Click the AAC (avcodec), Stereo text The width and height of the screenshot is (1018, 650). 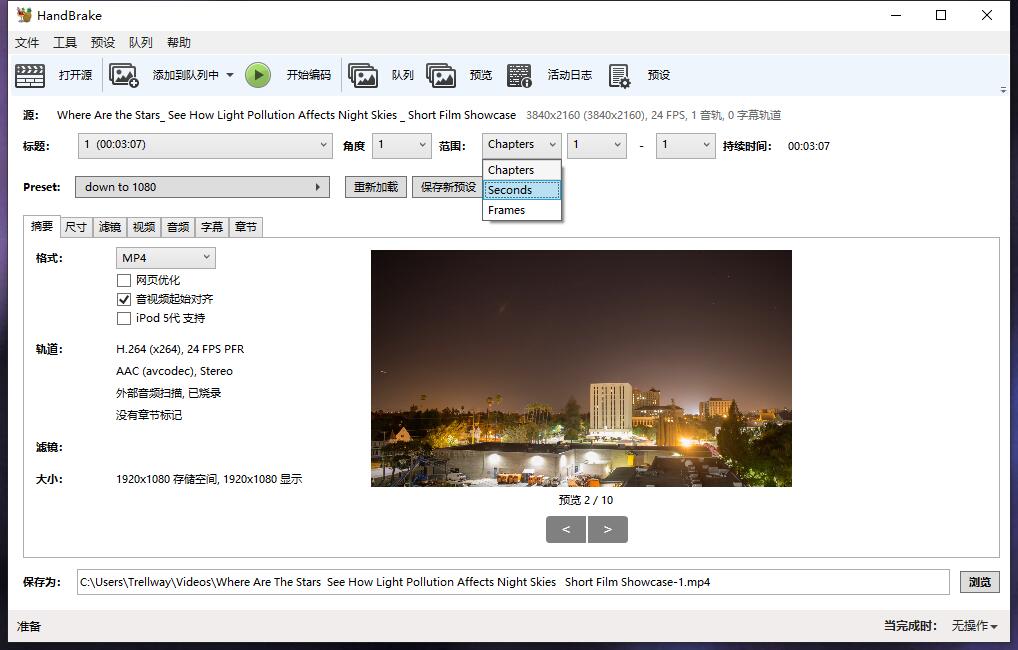pyautogui.click(x=174, y=371)
